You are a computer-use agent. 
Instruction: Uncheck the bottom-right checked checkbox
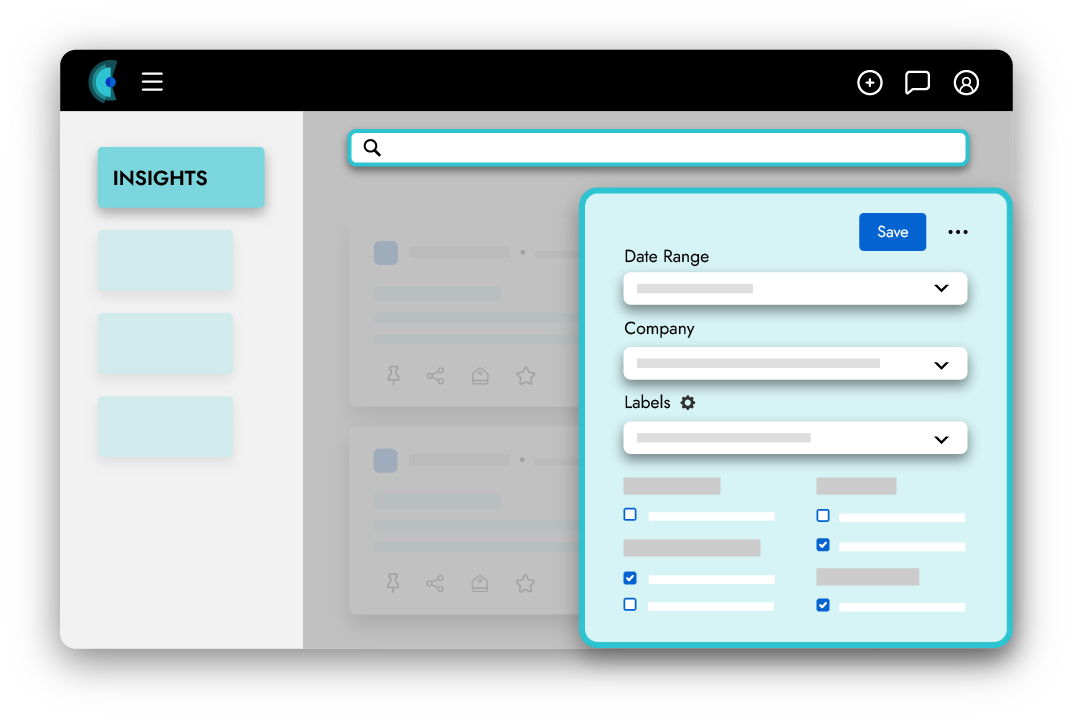pyautogui.click(x=823, y=605)
